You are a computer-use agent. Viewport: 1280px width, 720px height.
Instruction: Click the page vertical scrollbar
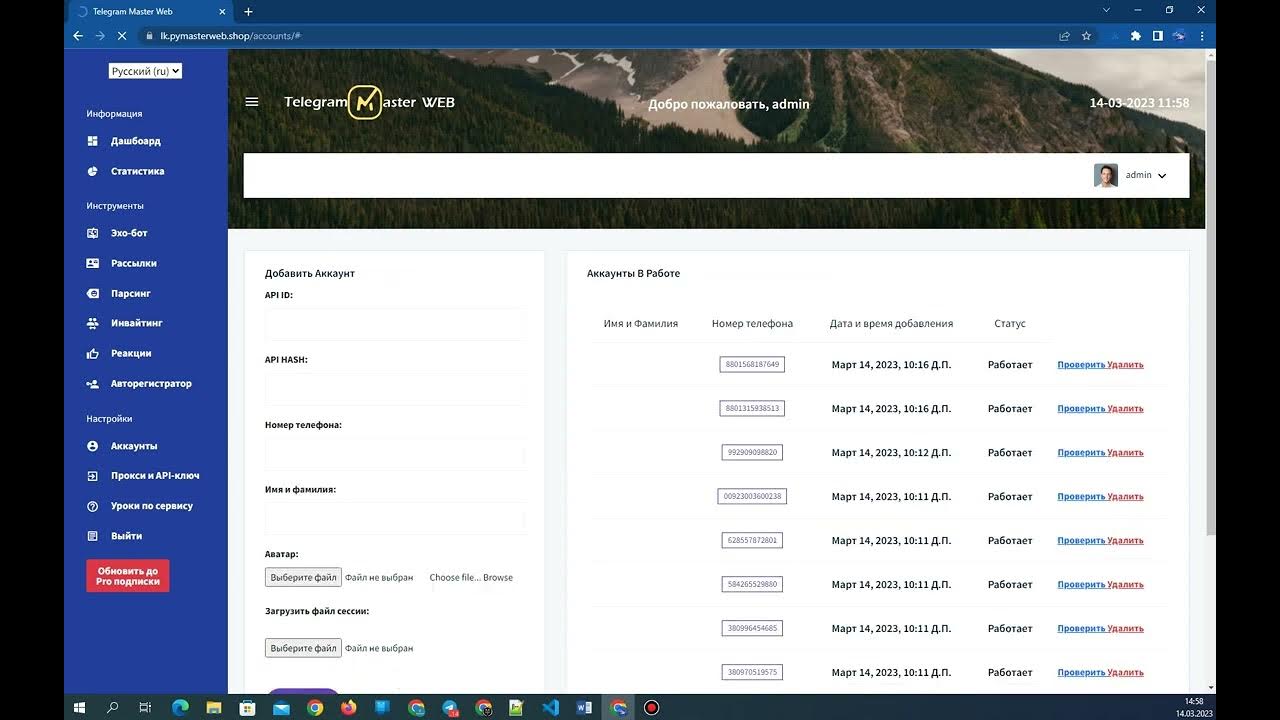[1211, 297]
